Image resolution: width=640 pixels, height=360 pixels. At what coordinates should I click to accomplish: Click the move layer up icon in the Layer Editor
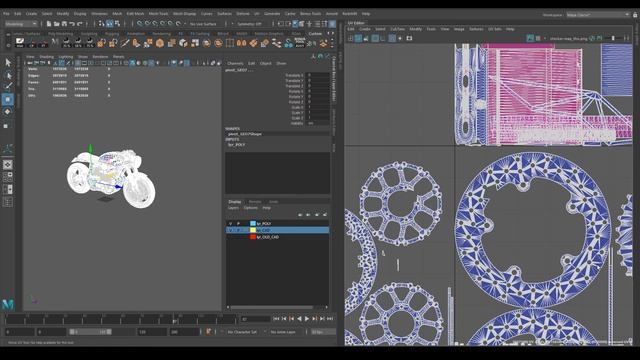[x=300, y=215]
